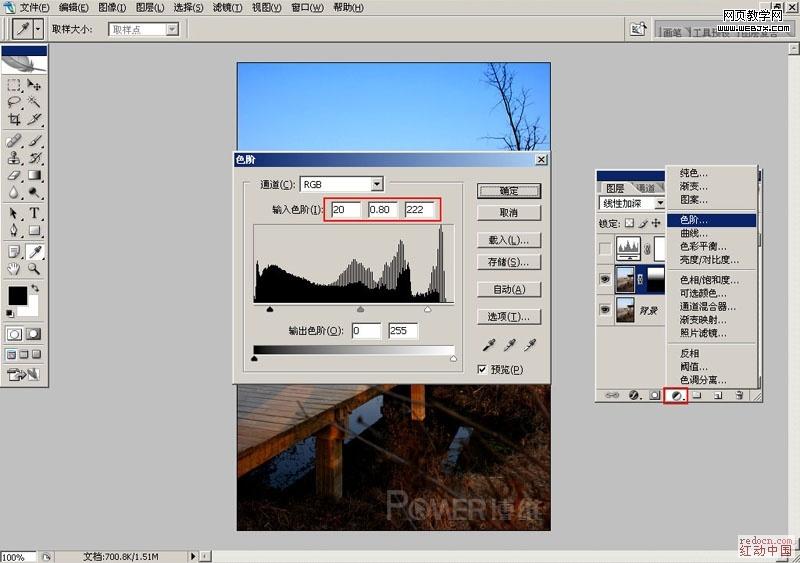Reset default colors with the small black/white icon
This screenshot has width=800, height=563.
(10, 313)
